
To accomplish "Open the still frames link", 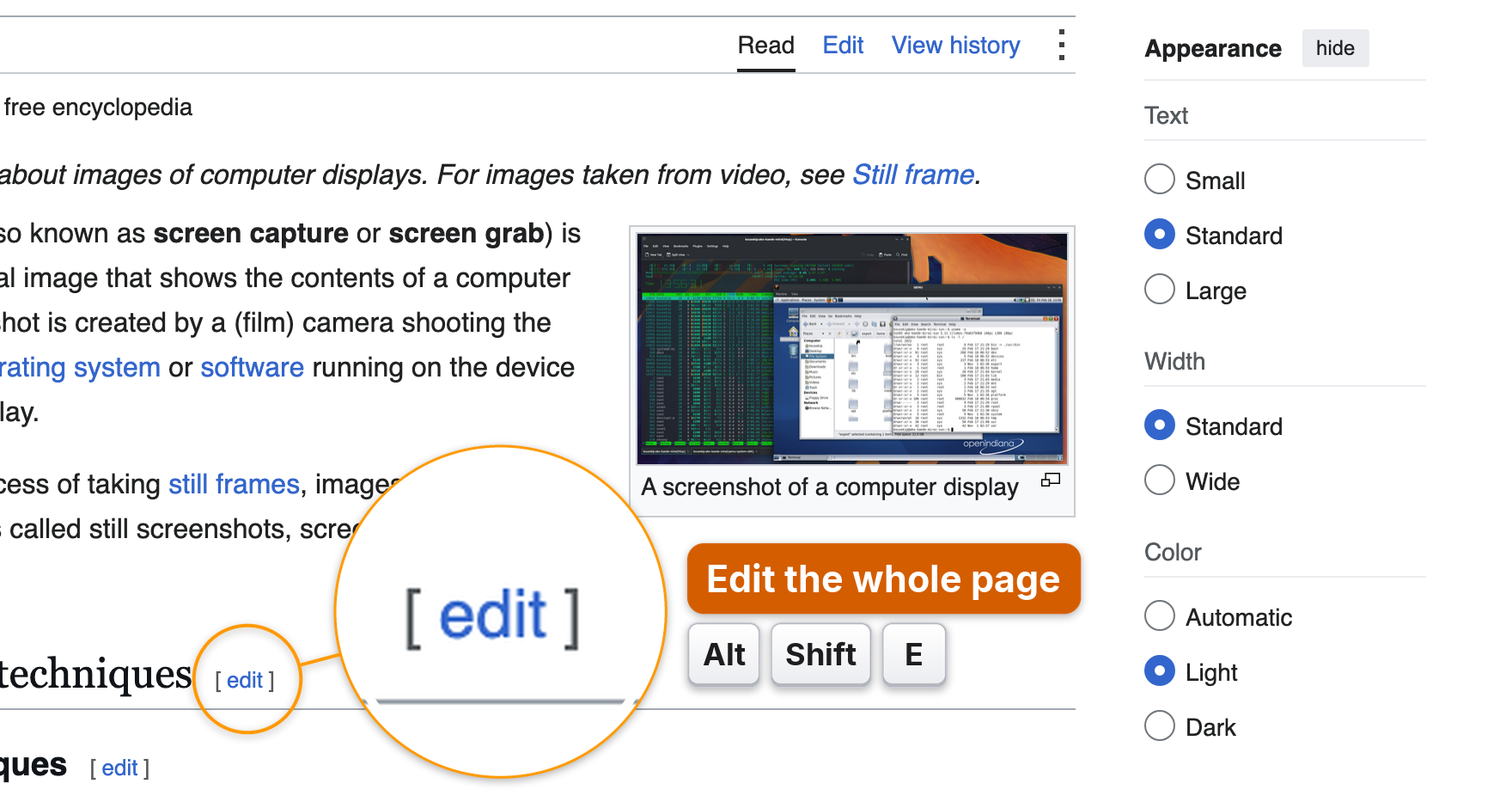I will (x=234, y=484).
